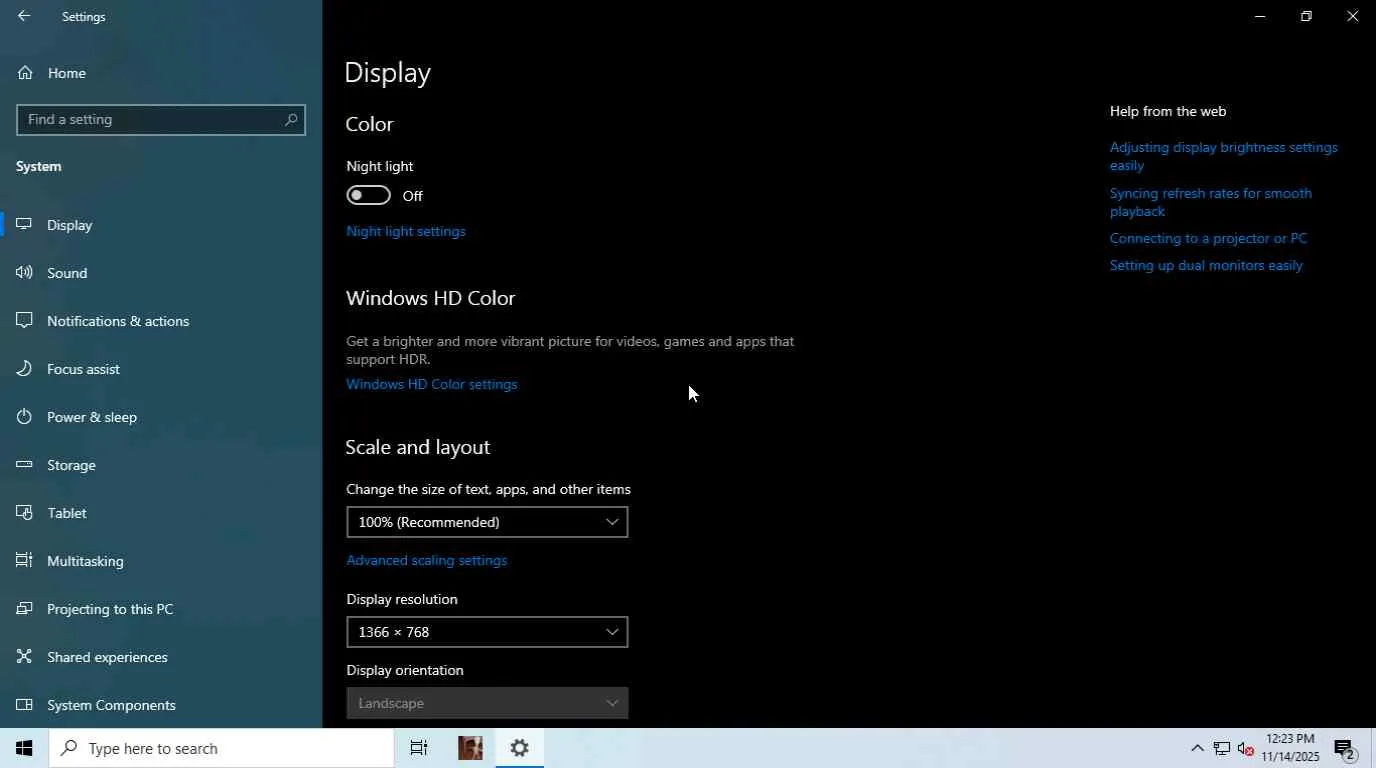Click the Settings gear icon on taskbar
Image resolution: width=1376 pixels, height=768 pixels.
(x=520, y=748)
